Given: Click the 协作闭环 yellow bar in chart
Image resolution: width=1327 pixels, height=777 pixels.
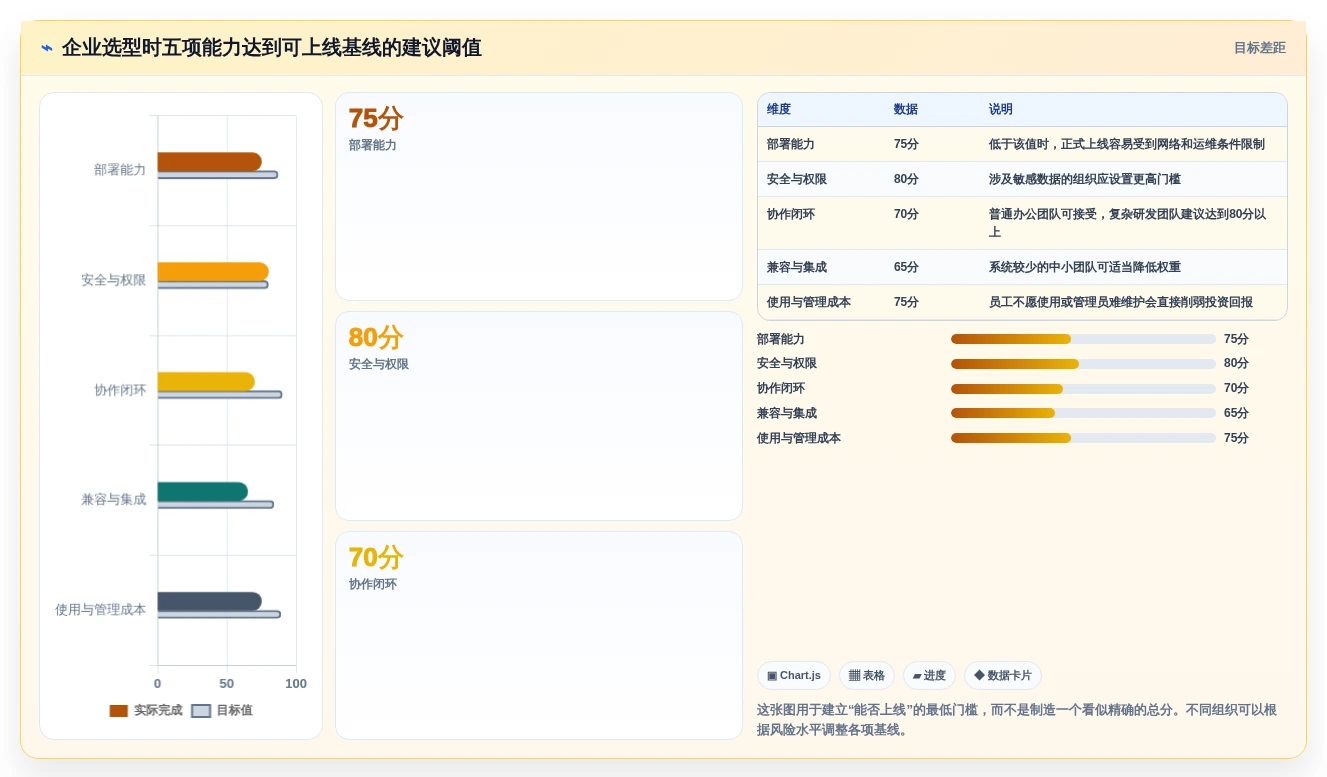Looking at the screenshot, I should tap(206, 382).
